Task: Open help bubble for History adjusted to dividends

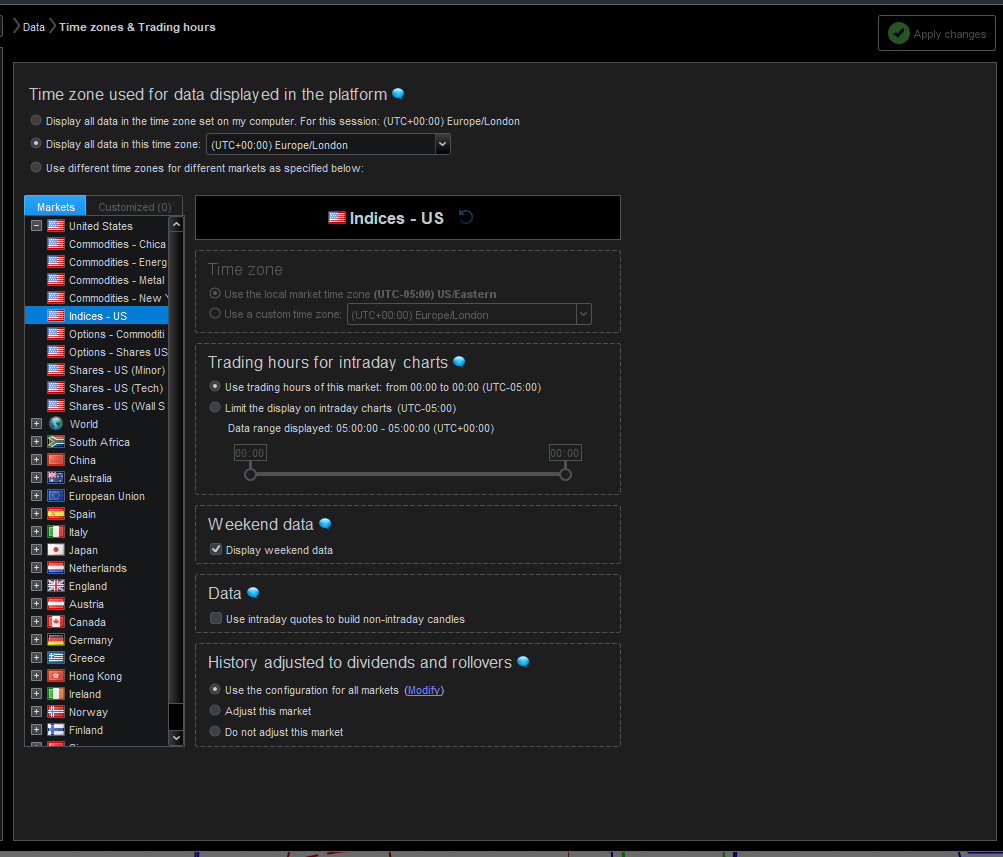Action: [523, 662]
